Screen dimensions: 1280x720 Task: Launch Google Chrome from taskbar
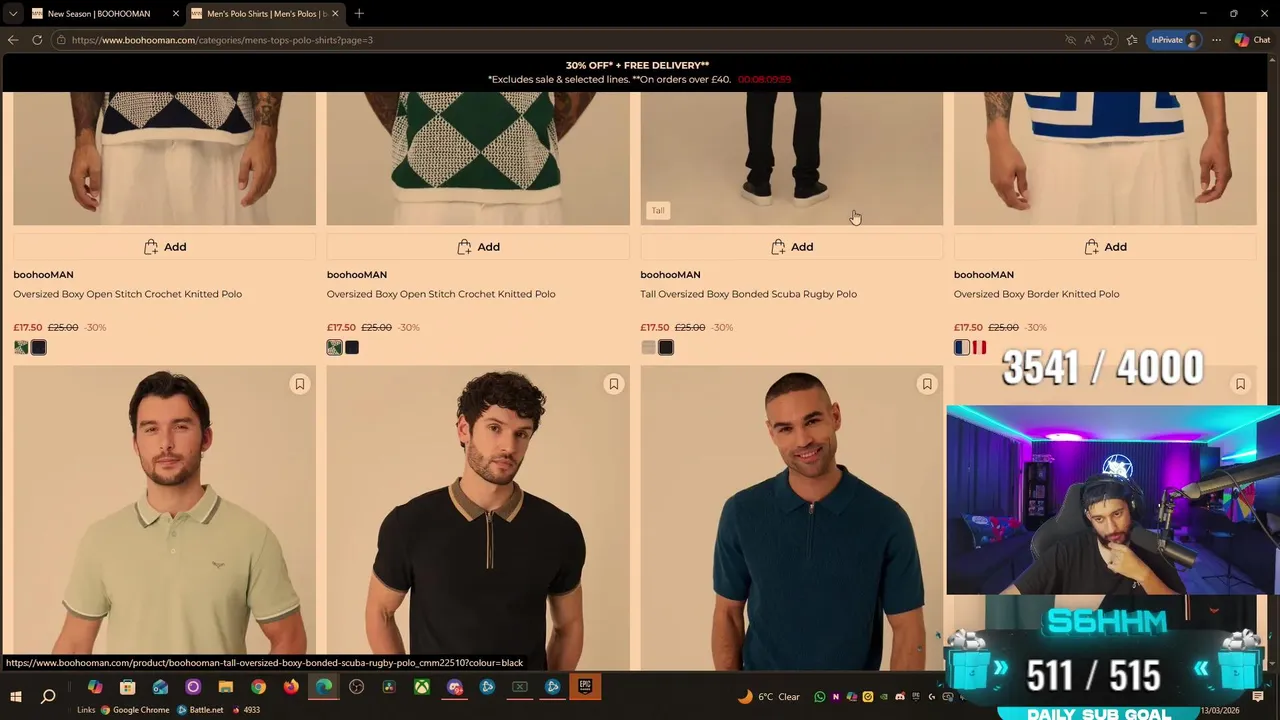pyautogui.click(x=258, y=687)
